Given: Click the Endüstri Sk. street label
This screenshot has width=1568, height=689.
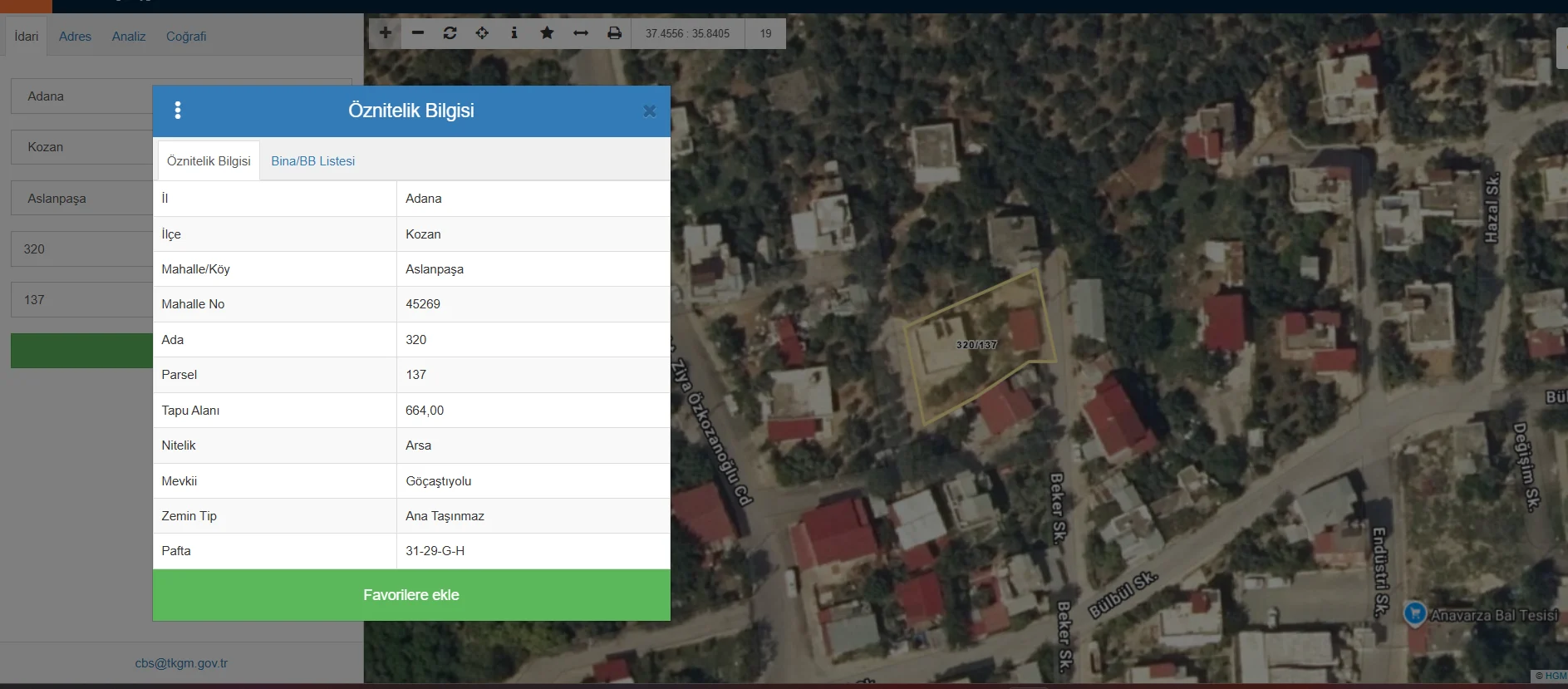Looking at the screenshot, I should tap(1379, 572).
